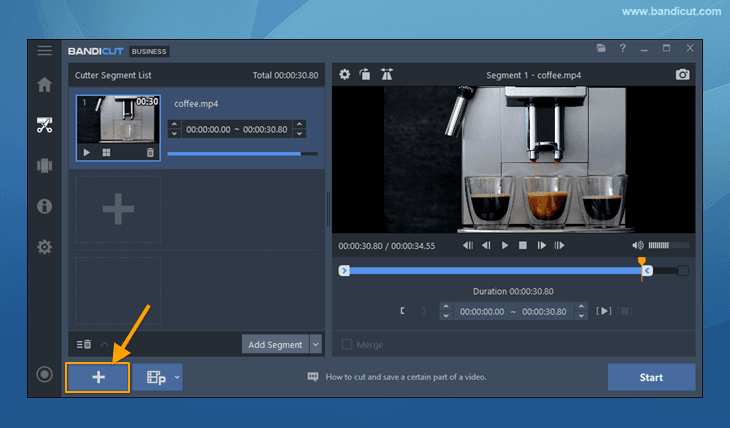This screenshot has width=730, height=428.
Task: Open the help chat bubble icon
Action: point(313,377)
